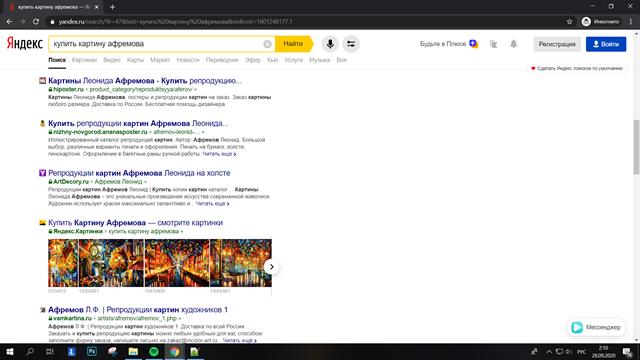Screen dimensions: 640x360
Task: Show next images with the carousel arrow
Action: pyautogui.click(x=271, y=267)
